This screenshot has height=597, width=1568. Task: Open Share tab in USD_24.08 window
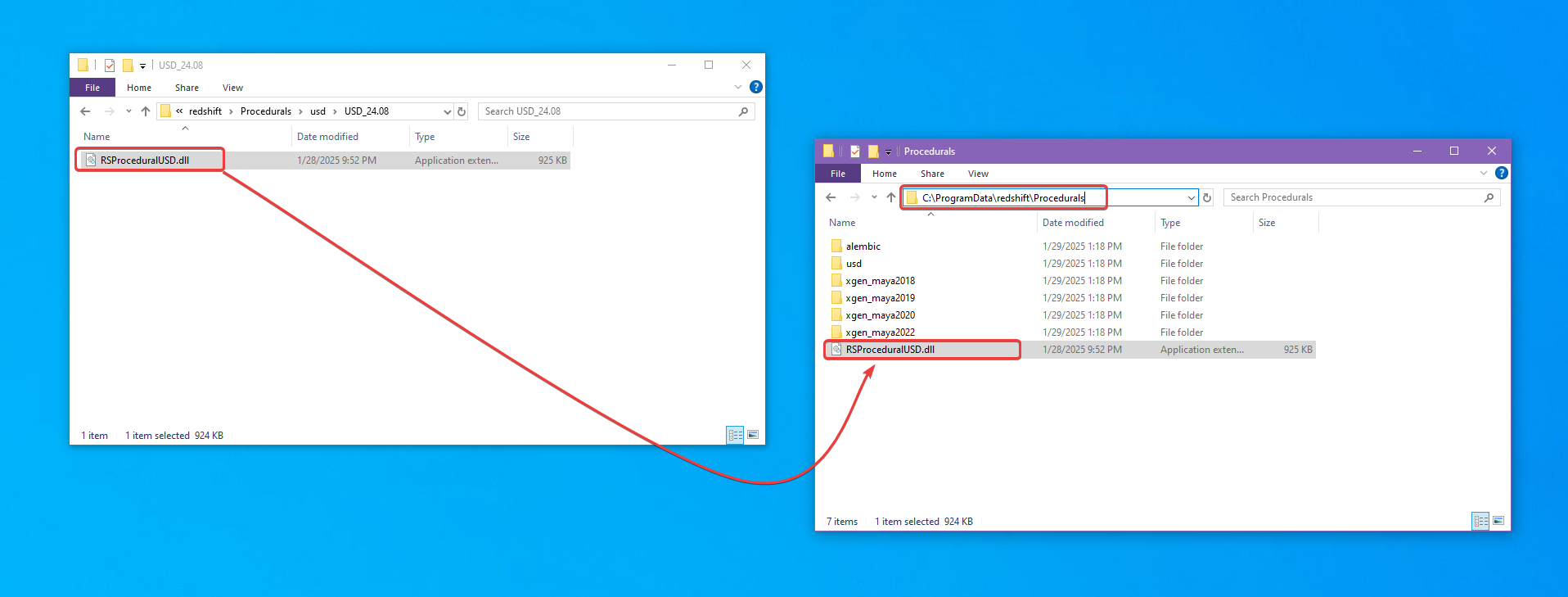187,88
